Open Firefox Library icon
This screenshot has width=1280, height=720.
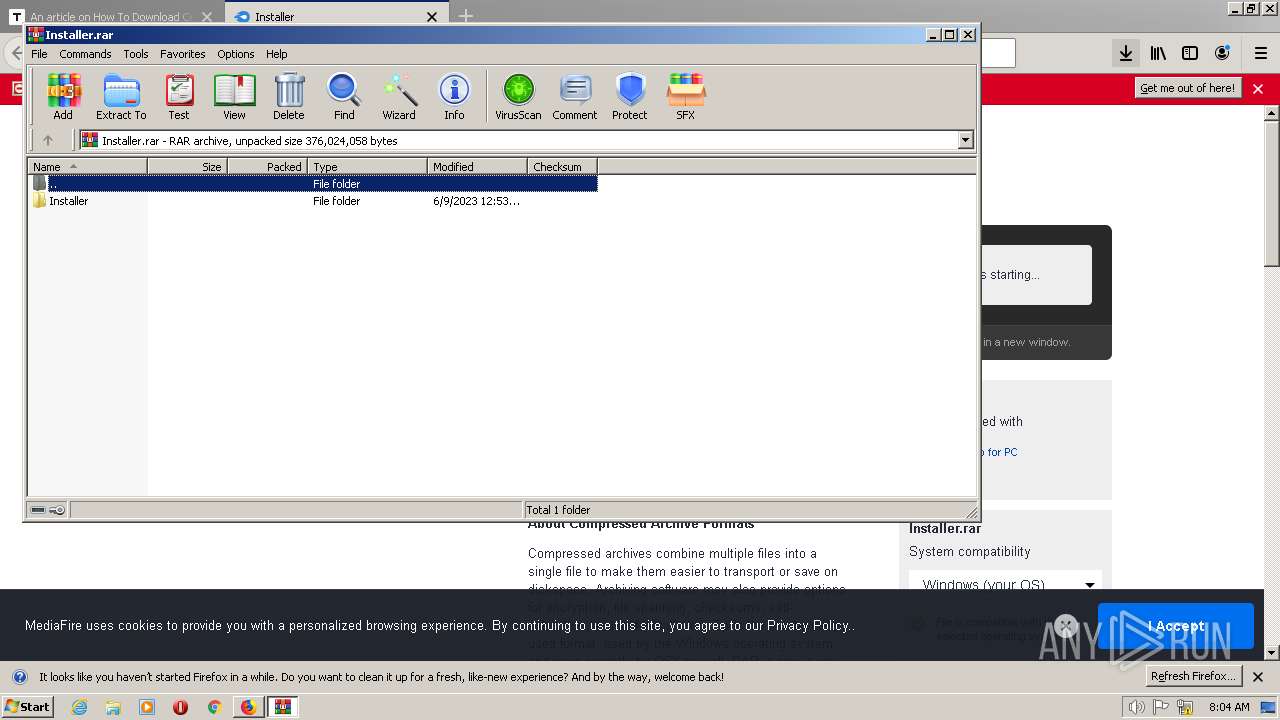coord(1158,53)
